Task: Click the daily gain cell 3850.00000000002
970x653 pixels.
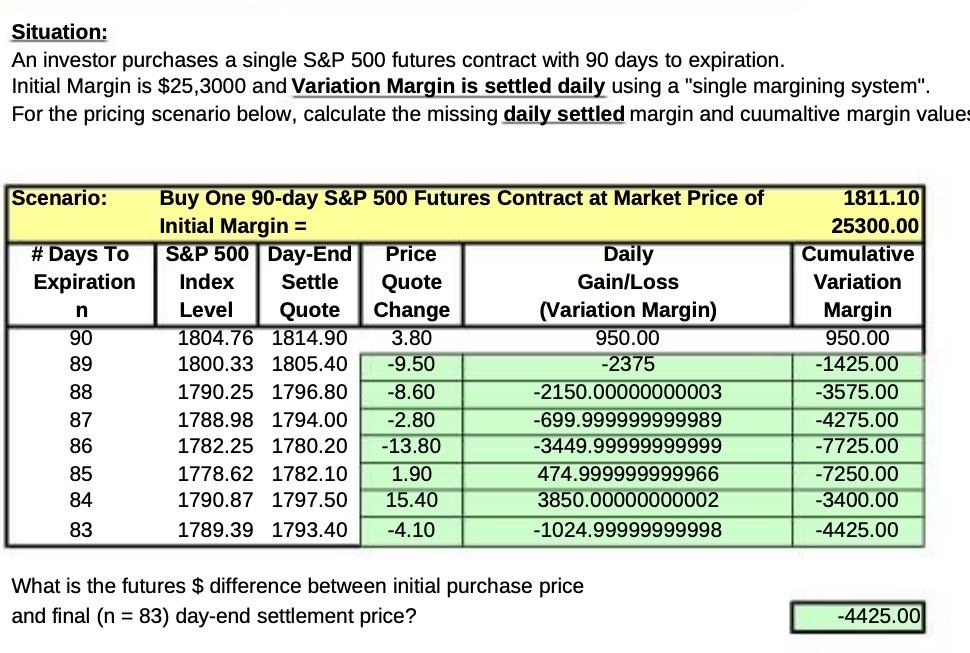Action: click(628, 500)
